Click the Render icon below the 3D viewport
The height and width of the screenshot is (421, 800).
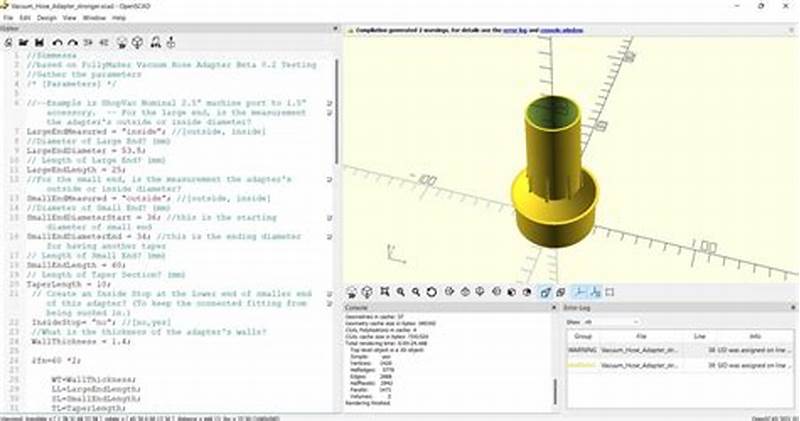(x=367, y=292)
